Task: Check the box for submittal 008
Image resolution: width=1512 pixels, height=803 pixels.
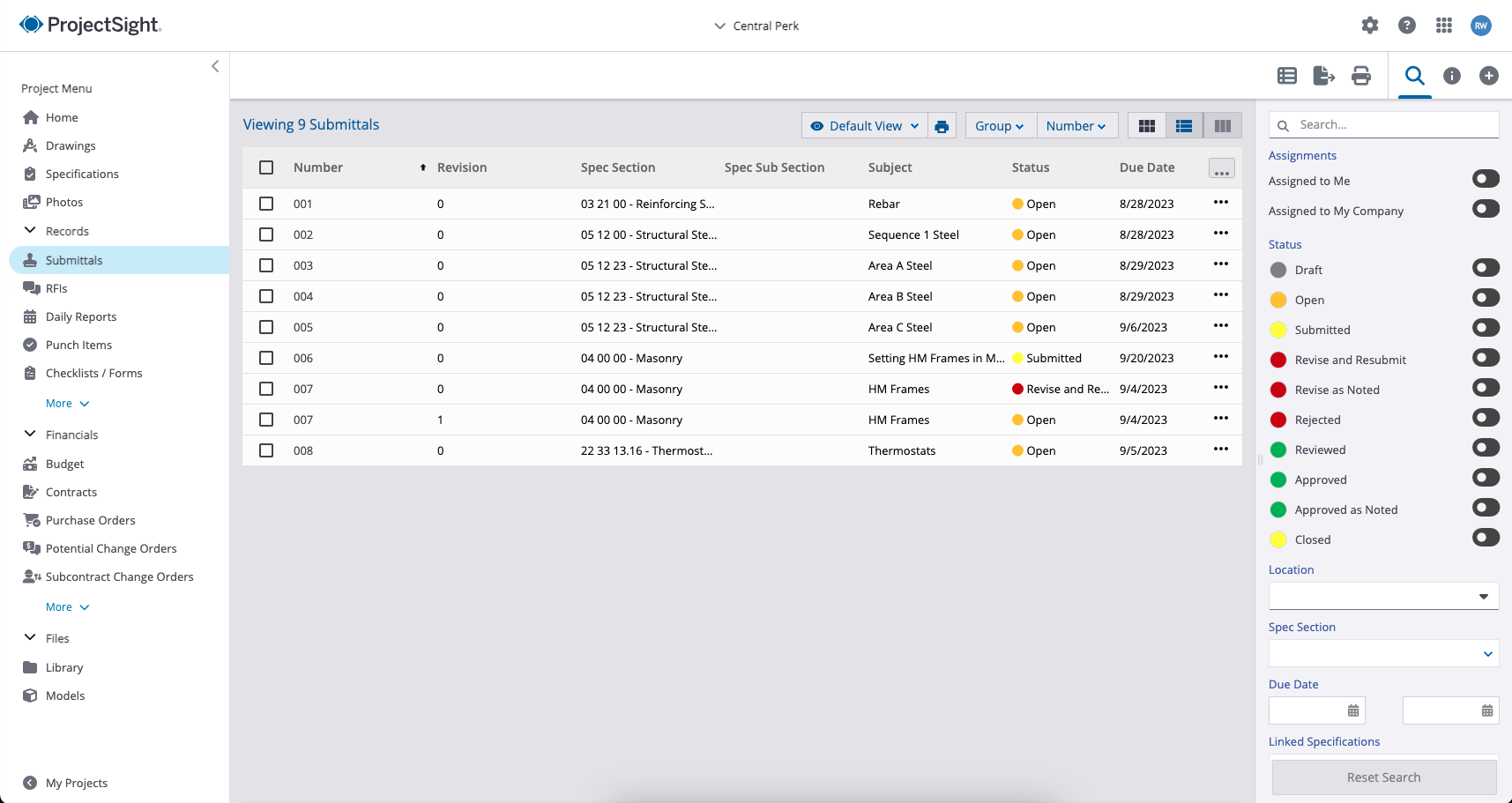Action: point(266,450)
